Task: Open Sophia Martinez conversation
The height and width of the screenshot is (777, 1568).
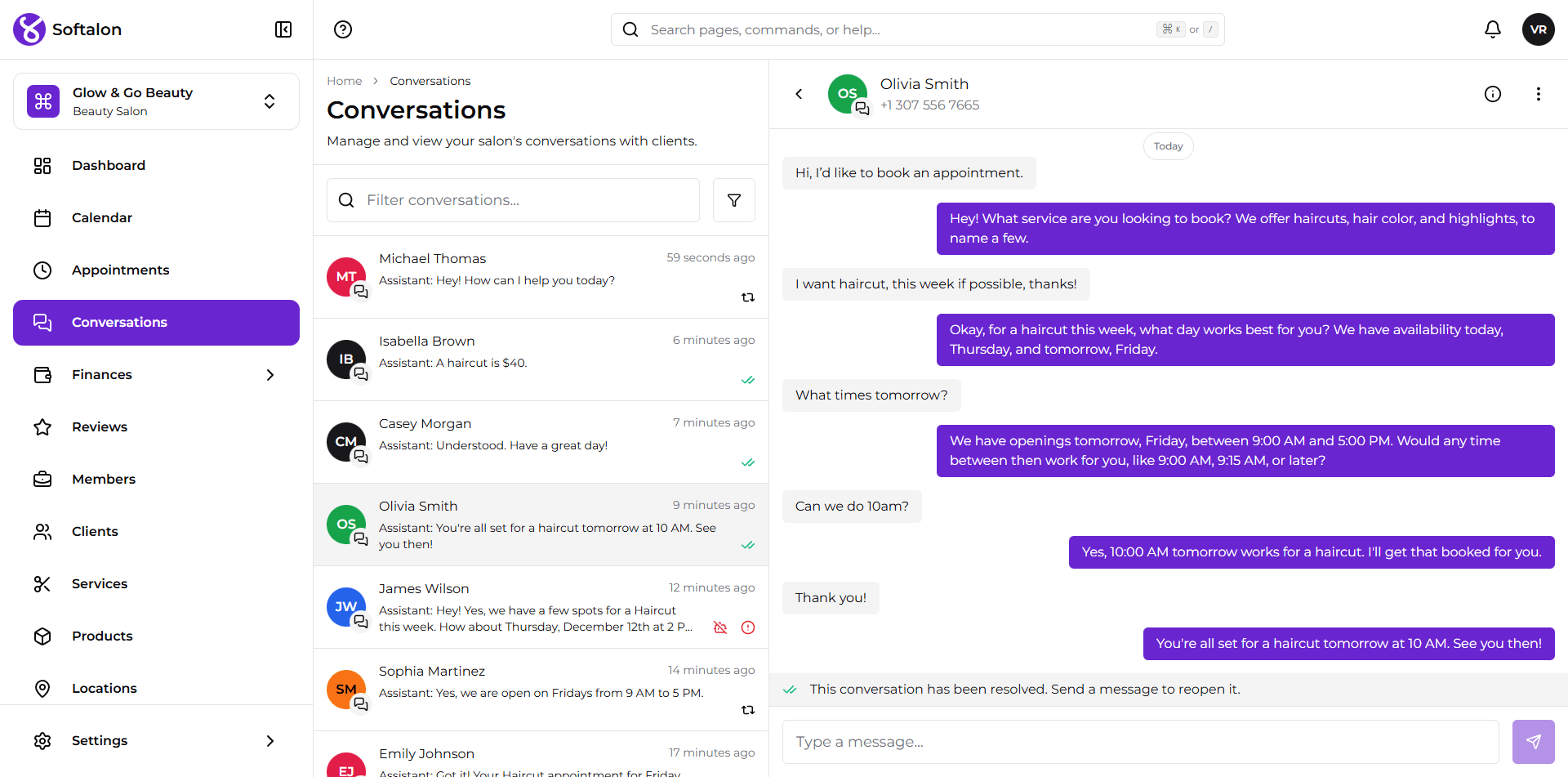Action: click(x=541, y=690)
